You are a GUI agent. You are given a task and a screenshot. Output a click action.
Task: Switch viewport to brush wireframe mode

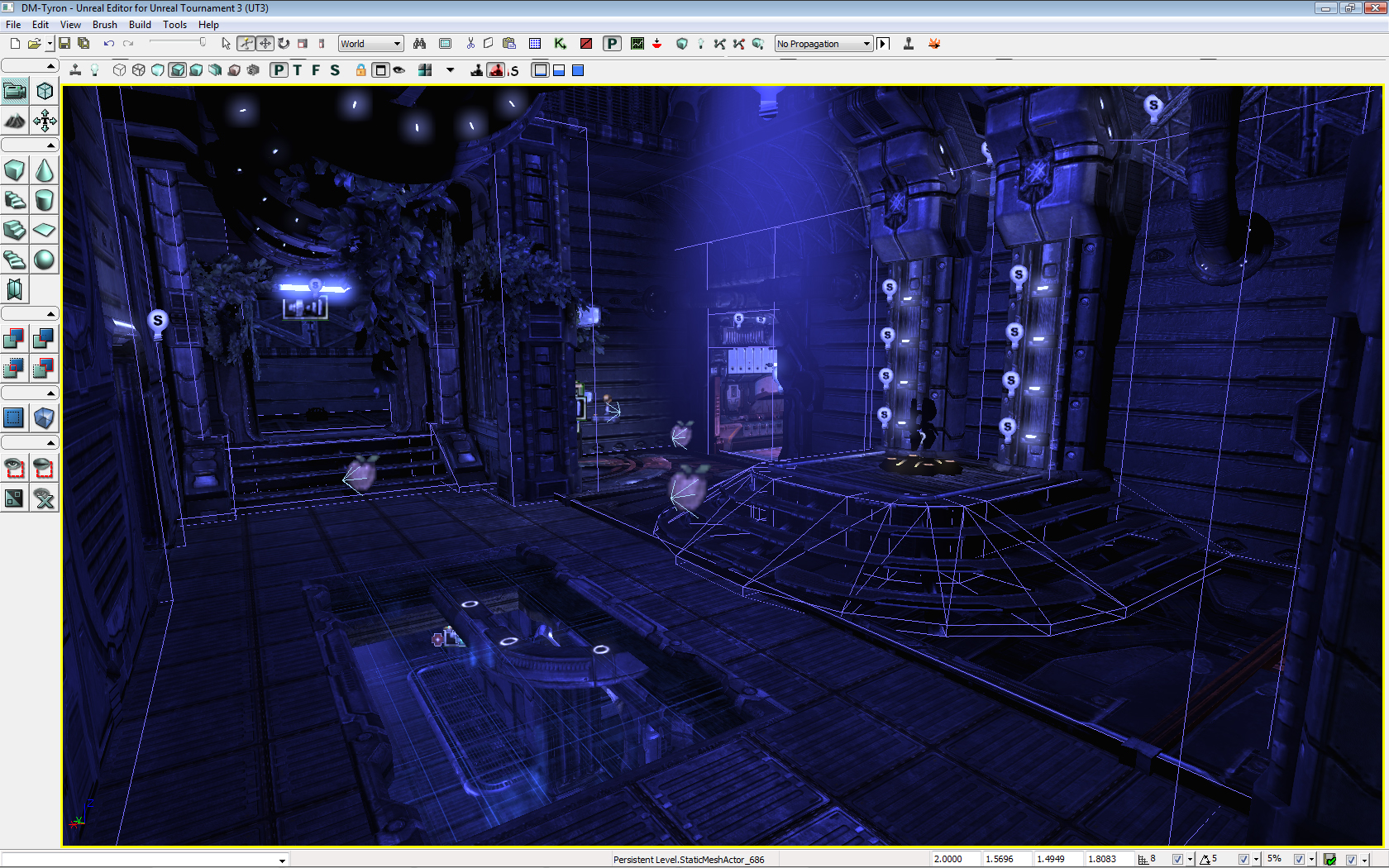(x=120, y=70)
